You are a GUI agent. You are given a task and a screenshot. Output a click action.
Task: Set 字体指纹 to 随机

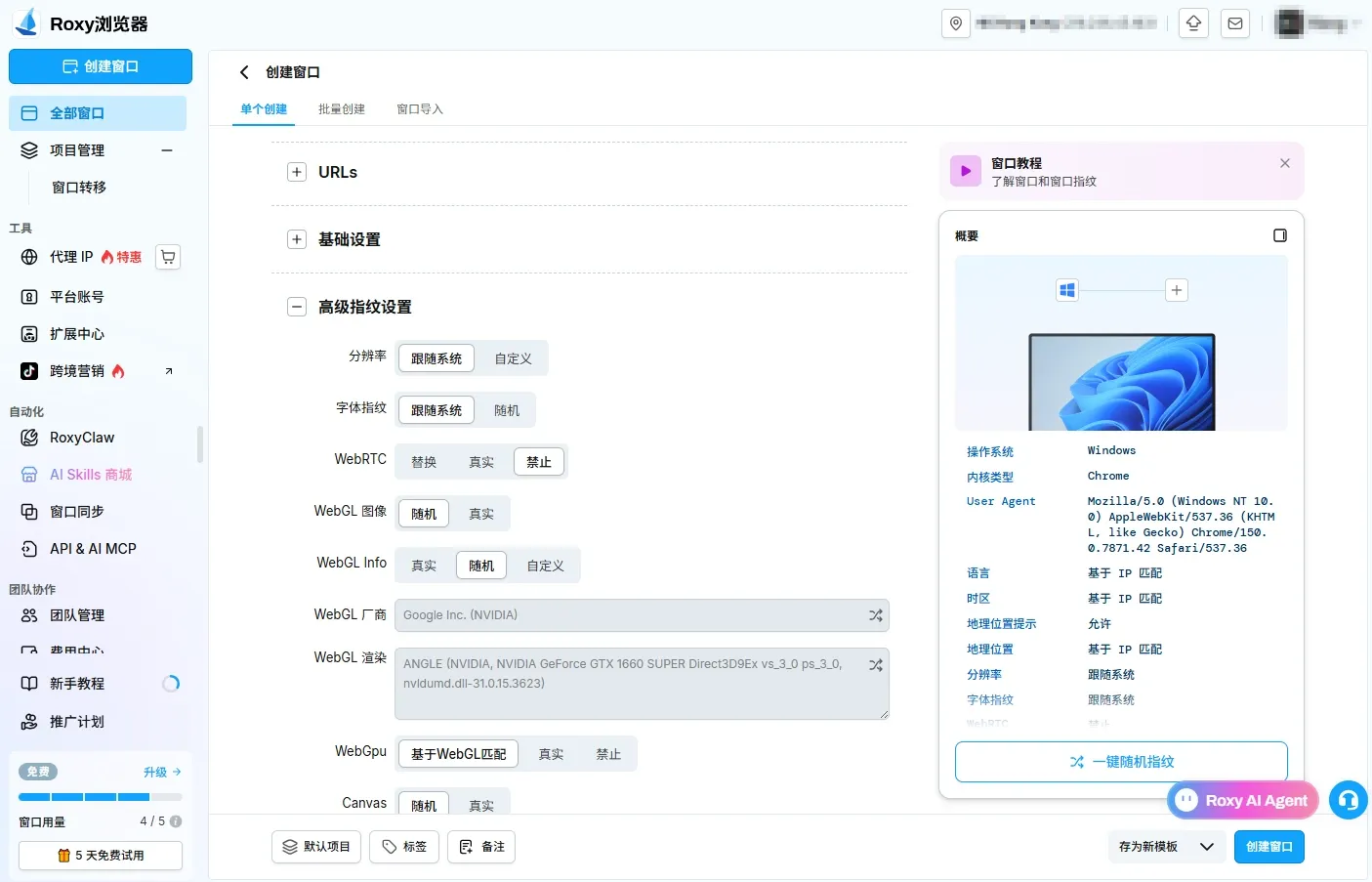(x=507, y=410)
